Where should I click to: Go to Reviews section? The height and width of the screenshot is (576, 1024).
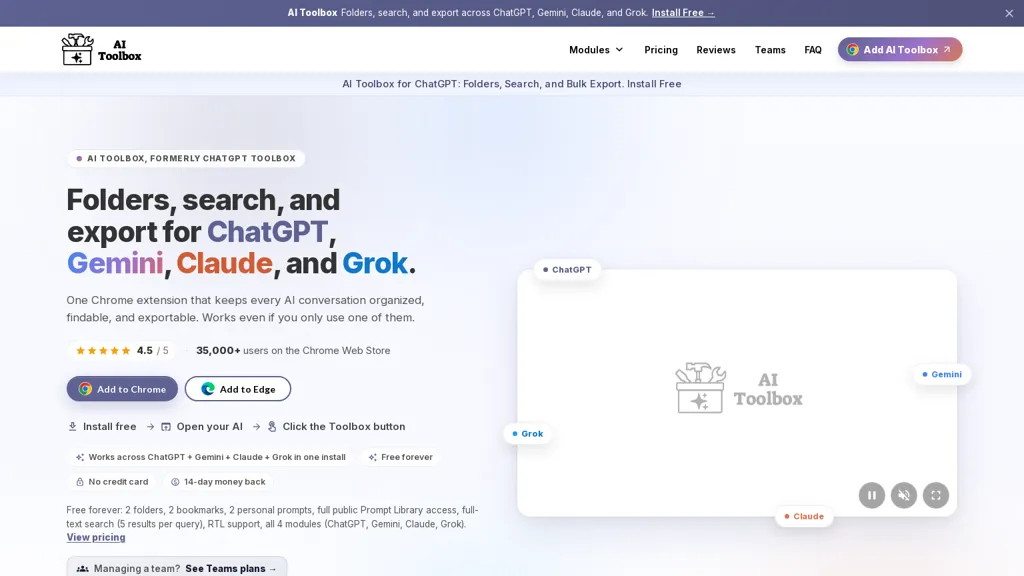point(716,50)
